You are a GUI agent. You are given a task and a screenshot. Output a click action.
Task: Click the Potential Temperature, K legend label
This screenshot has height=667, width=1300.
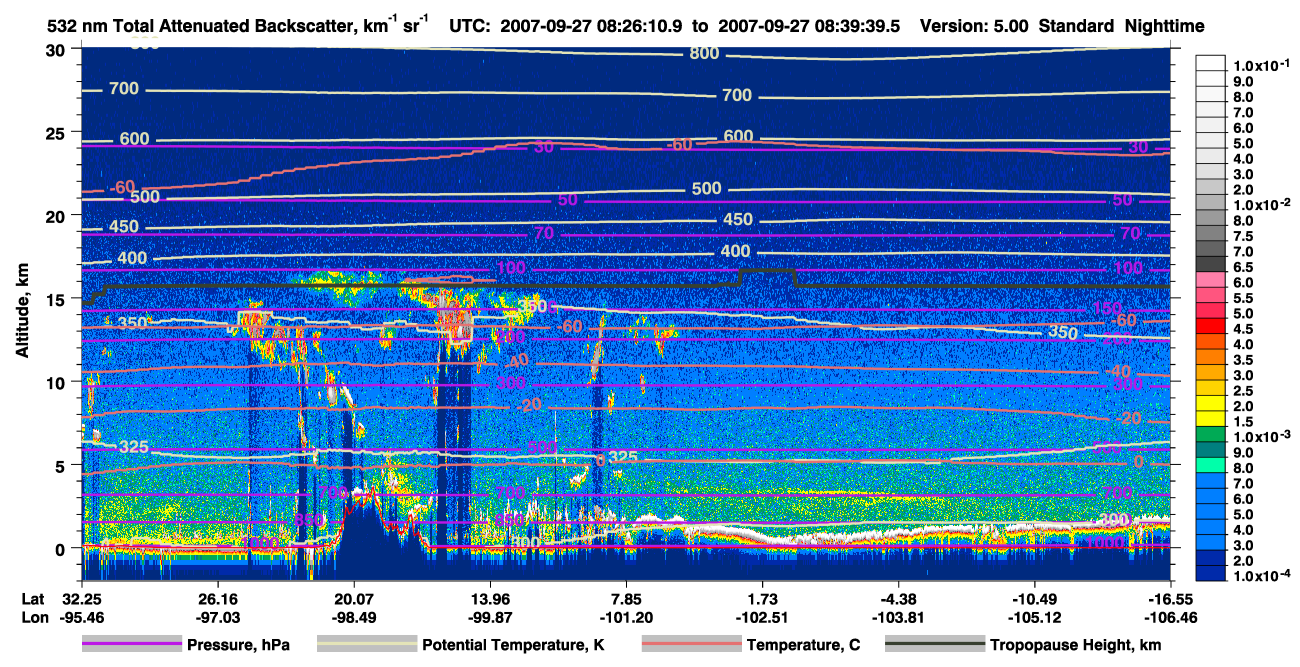pyautogui.click(x=513, y=645)
